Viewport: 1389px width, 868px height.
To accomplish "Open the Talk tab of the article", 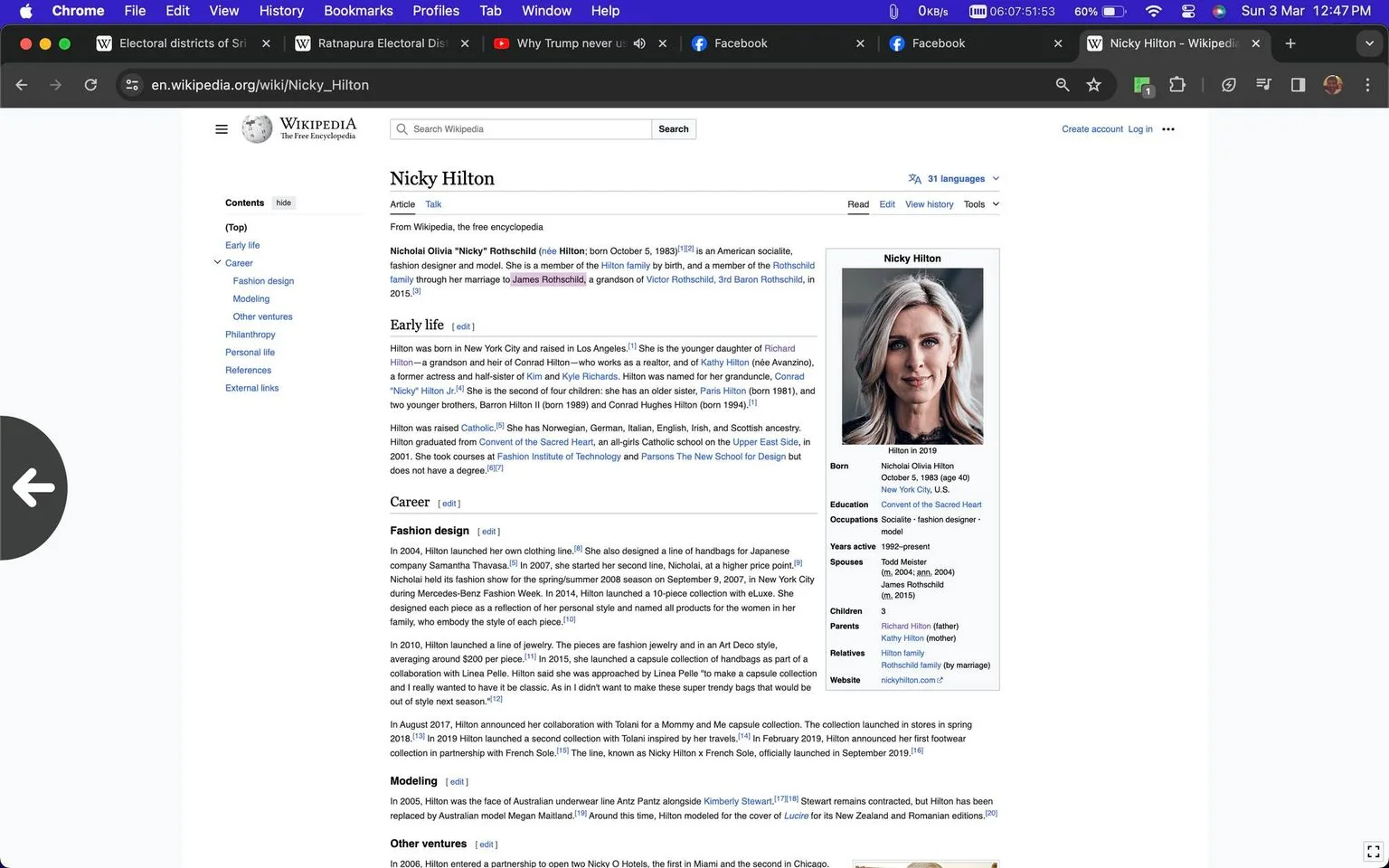I will (433, 204).
